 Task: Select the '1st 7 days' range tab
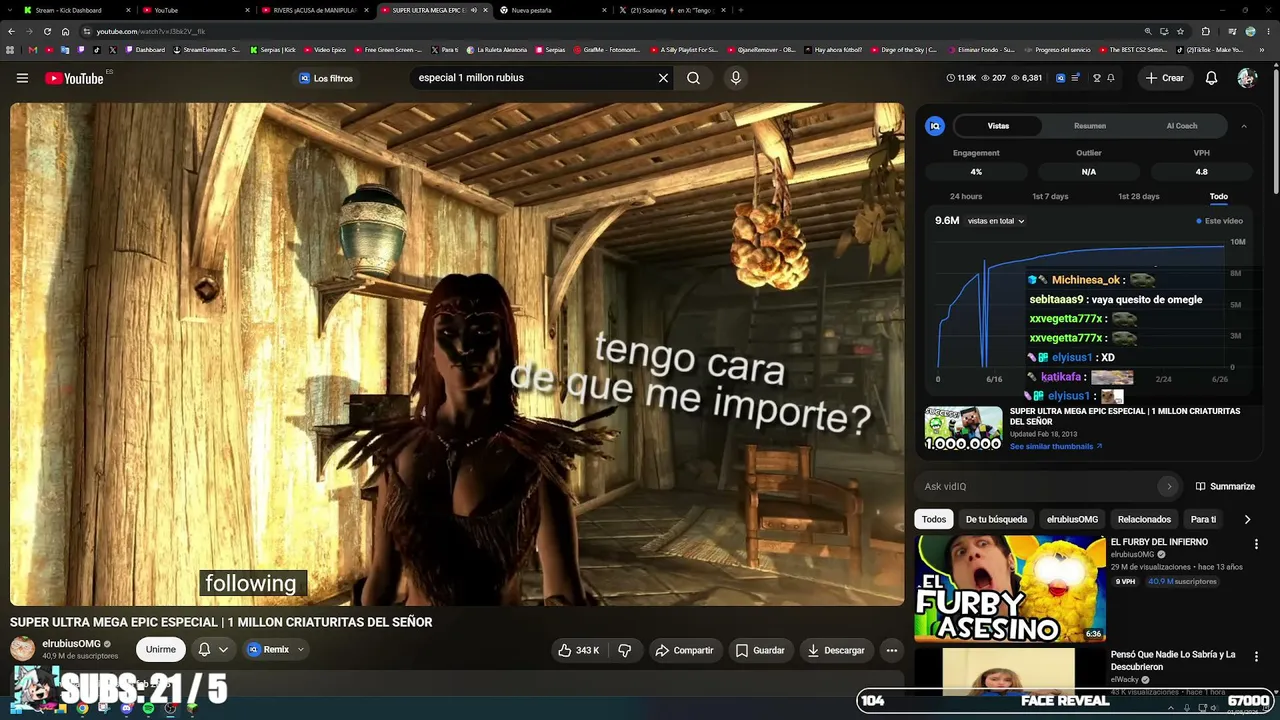click(1050, 196)
